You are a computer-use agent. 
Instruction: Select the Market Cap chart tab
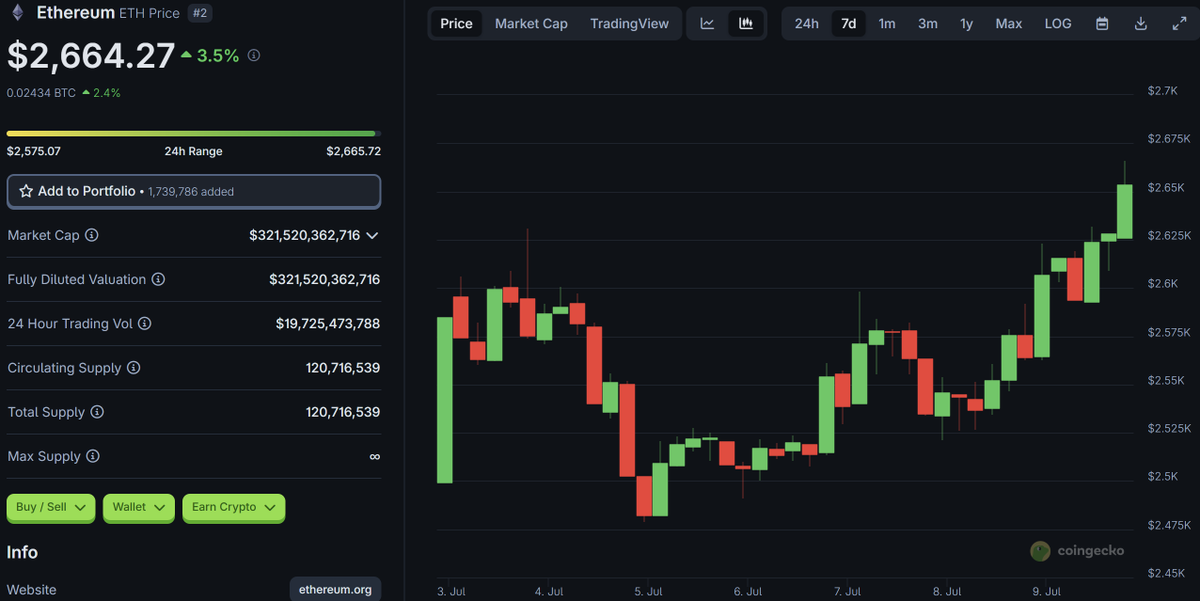click(531, 23)
